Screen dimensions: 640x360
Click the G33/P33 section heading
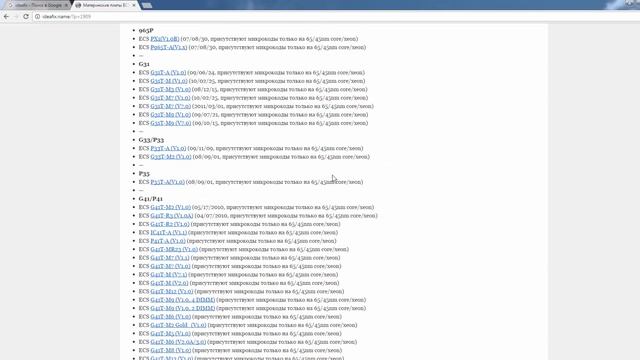pos(151,140)
